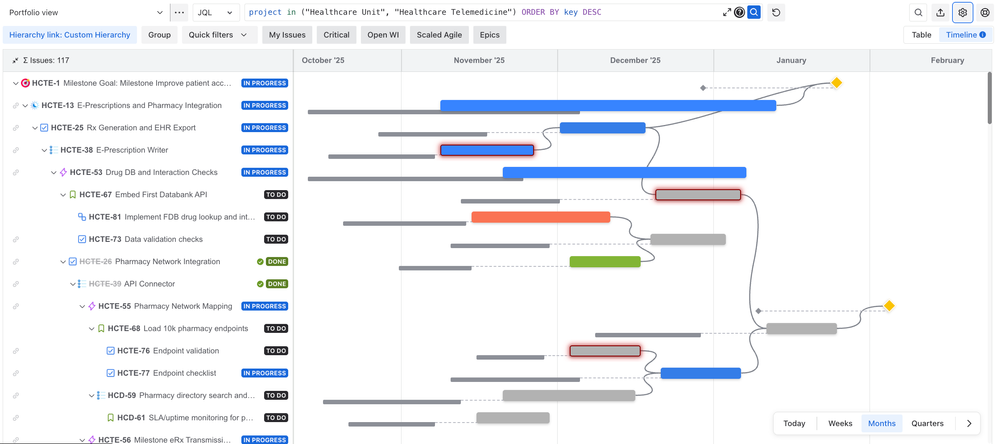998x444 pixels.
Task: Open the settings gear icon
Action: pyautogui.click(x=962, y=12)
